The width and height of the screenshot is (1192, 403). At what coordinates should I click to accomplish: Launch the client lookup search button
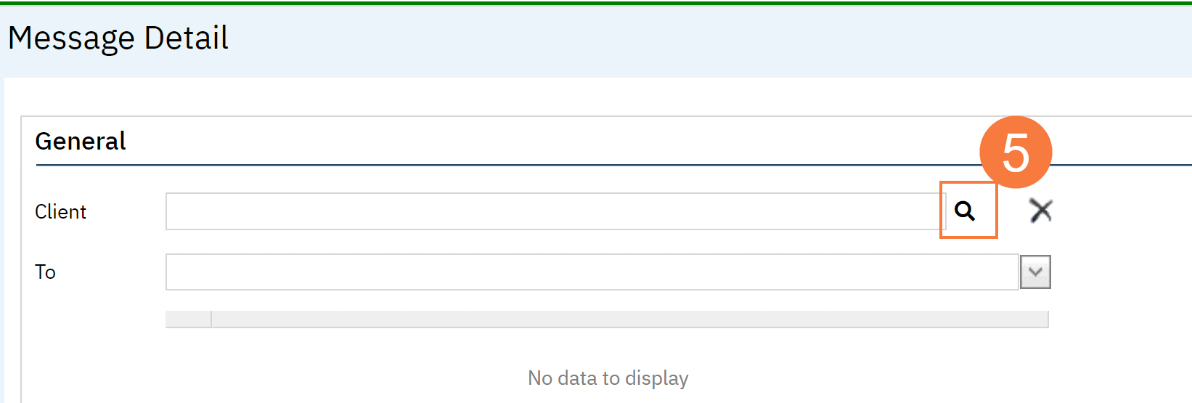coord(965,211)
